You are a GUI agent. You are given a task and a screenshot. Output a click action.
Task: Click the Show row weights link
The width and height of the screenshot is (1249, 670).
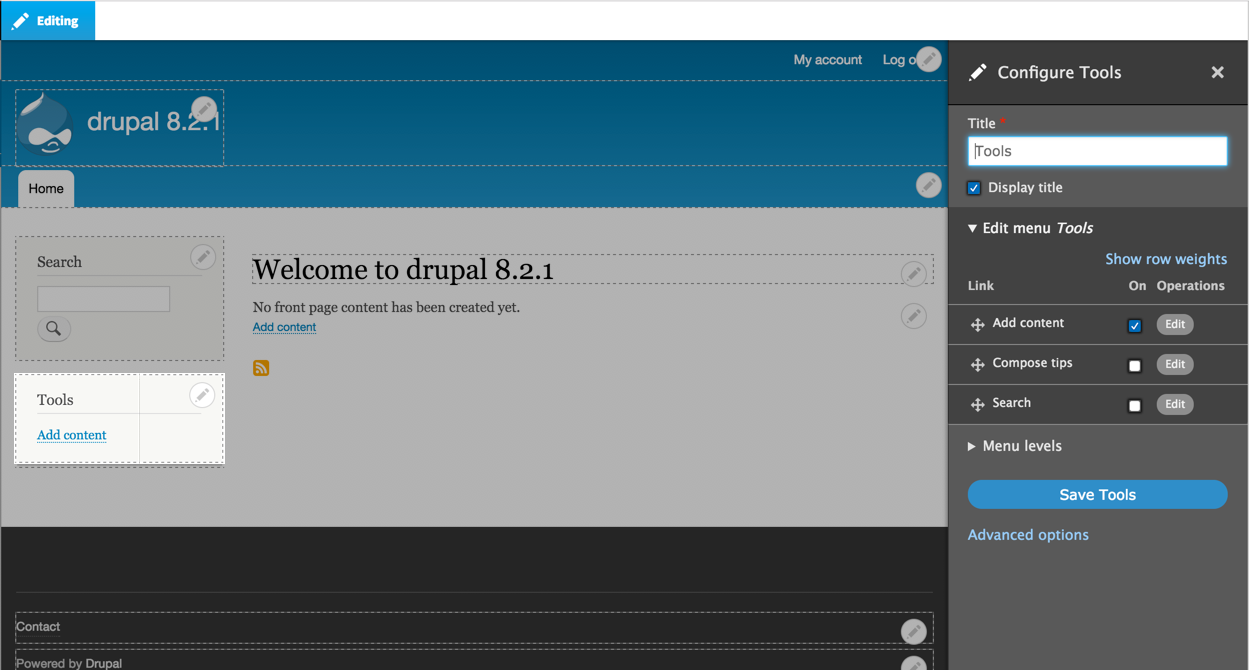pyautogui.click(x=1166, y=259)
